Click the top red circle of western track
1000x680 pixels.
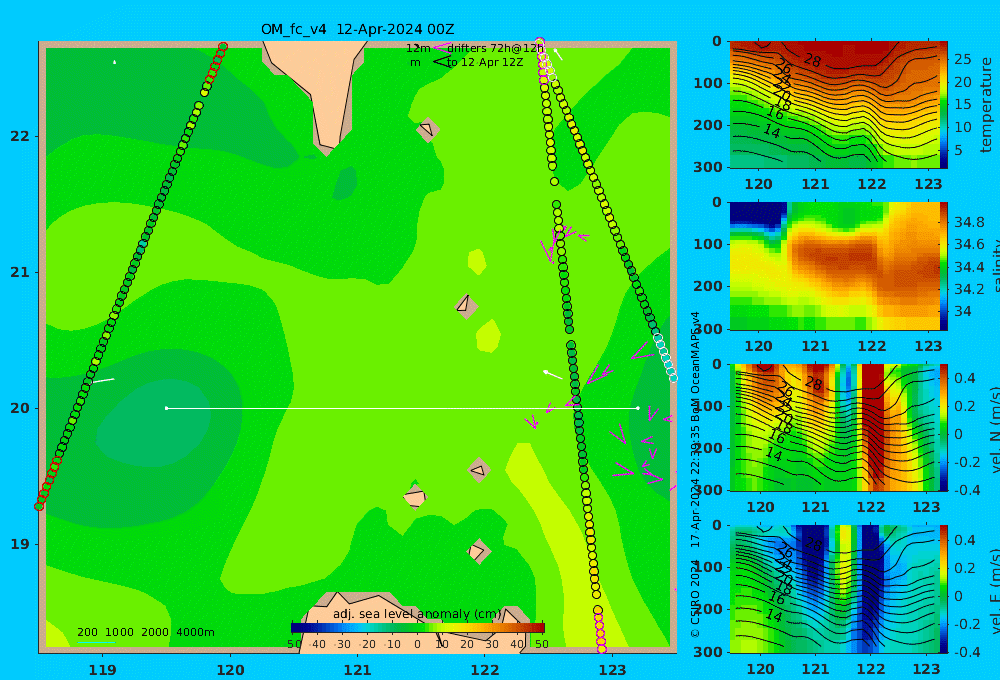click(x=223, y=47)
